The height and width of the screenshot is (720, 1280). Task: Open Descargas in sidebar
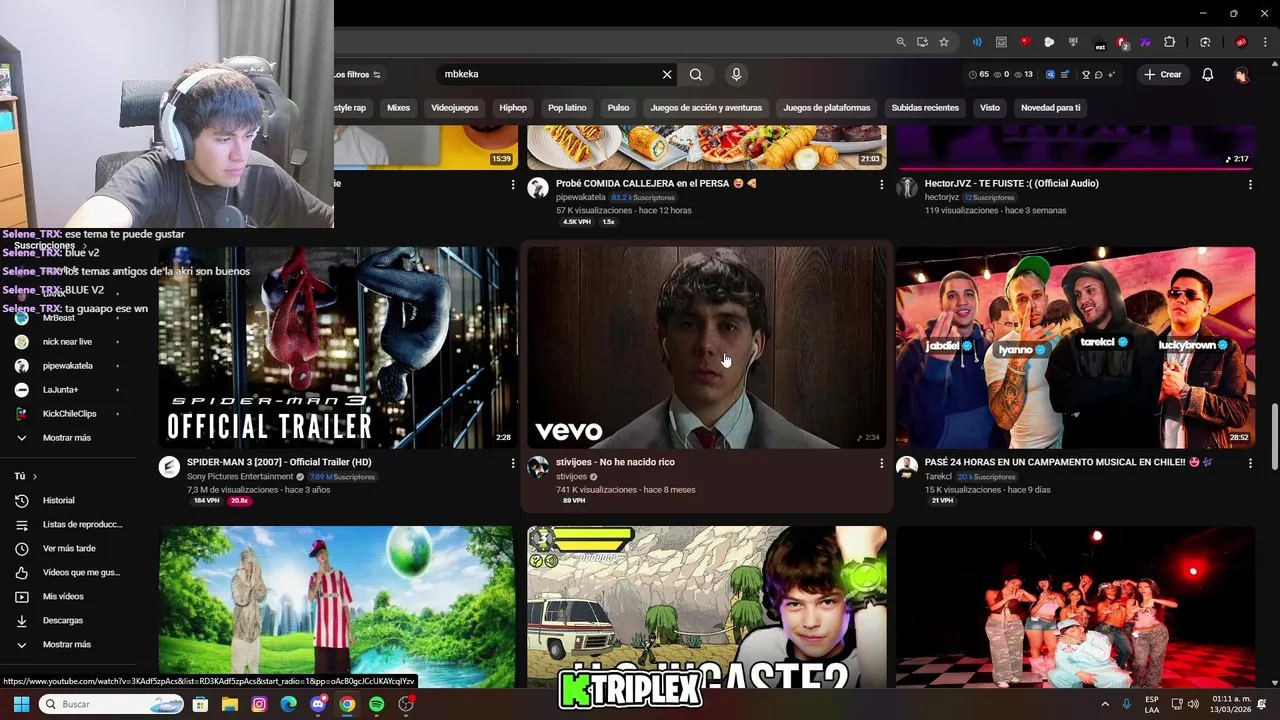[x=67, y=620]
